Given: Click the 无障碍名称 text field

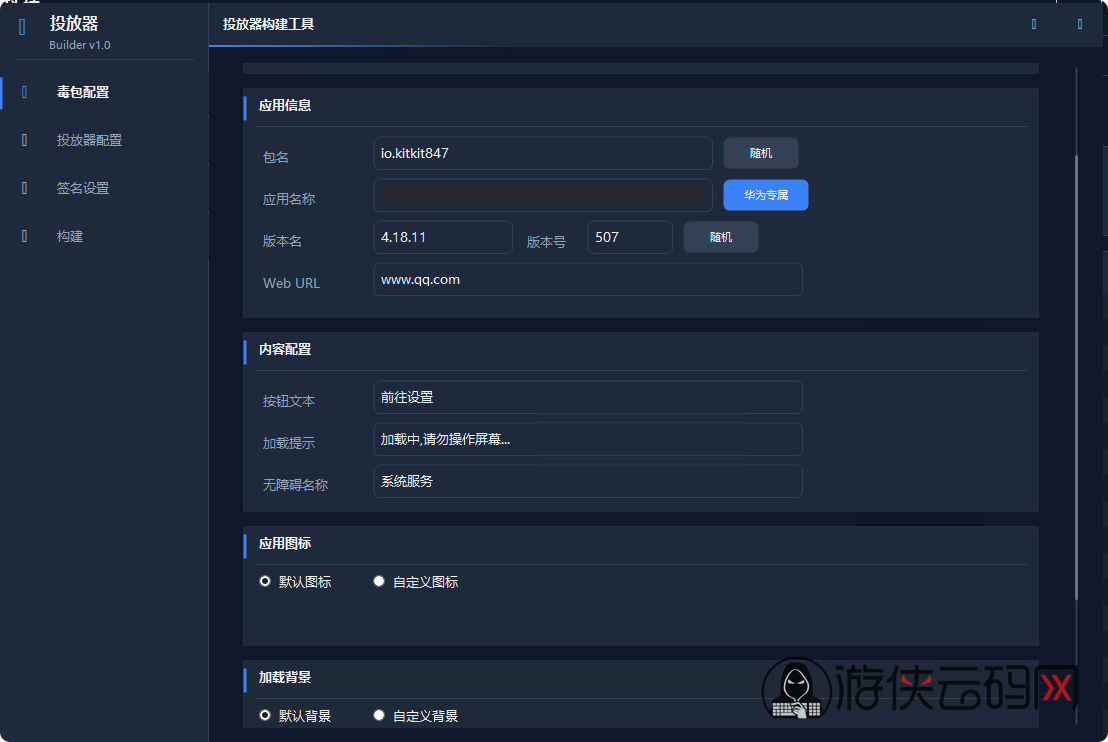Looking at the screenshot, I should (587, 481).
